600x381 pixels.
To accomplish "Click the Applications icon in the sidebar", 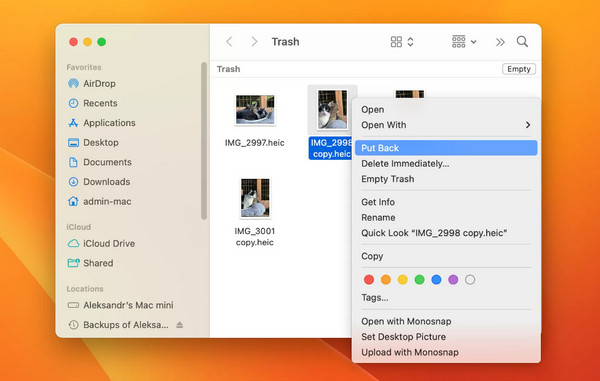I will [73, 123].
